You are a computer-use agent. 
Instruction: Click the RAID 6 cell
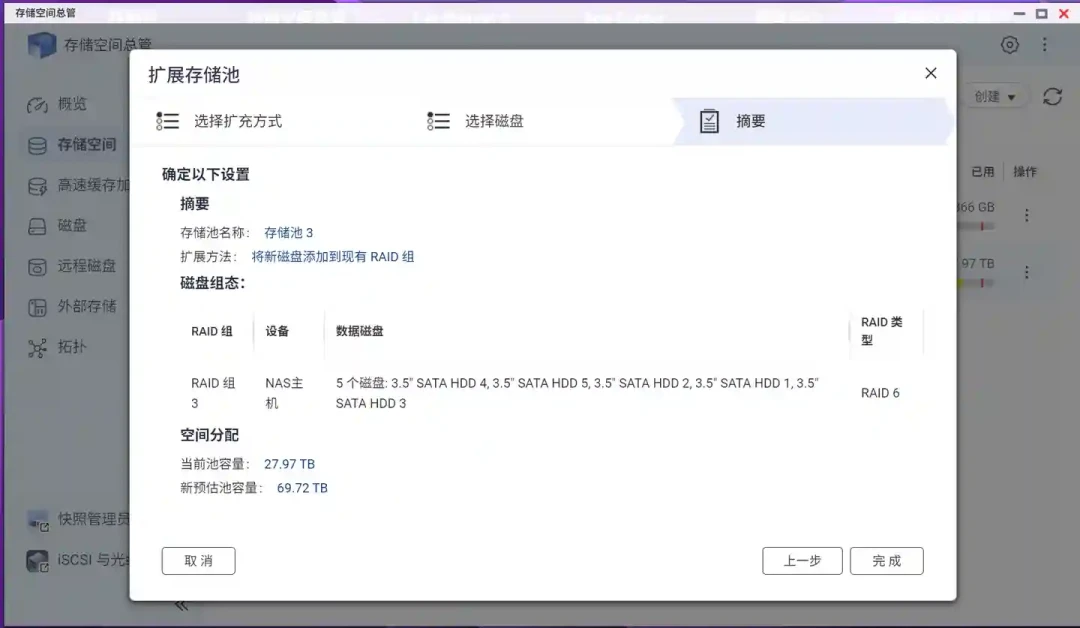tap(880, 393)
